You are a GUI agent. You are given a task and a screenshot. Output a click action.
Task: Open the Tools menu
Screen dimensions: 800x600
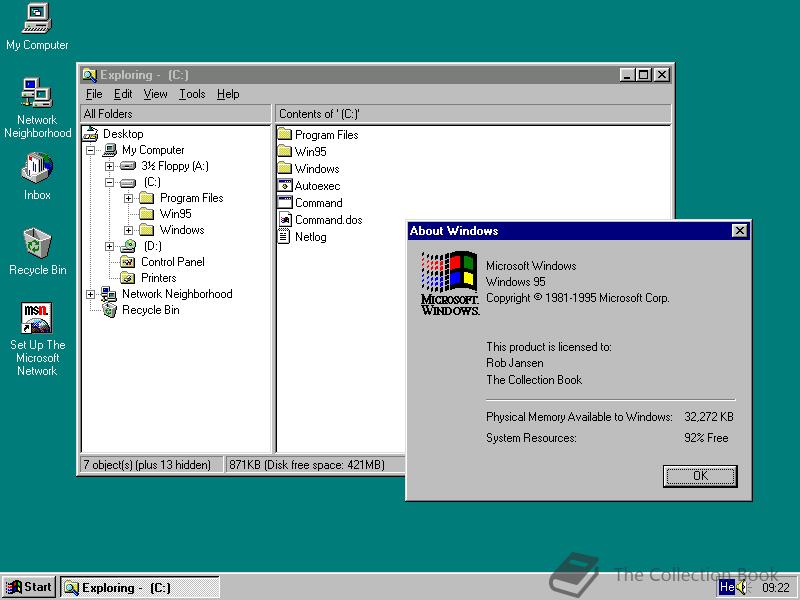tap(192, 93)
